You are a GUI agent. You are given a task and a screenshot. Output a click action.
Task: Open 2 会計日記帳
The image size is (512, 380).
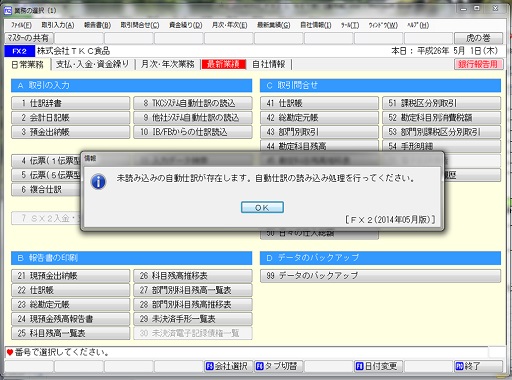(x=71, y=117)
